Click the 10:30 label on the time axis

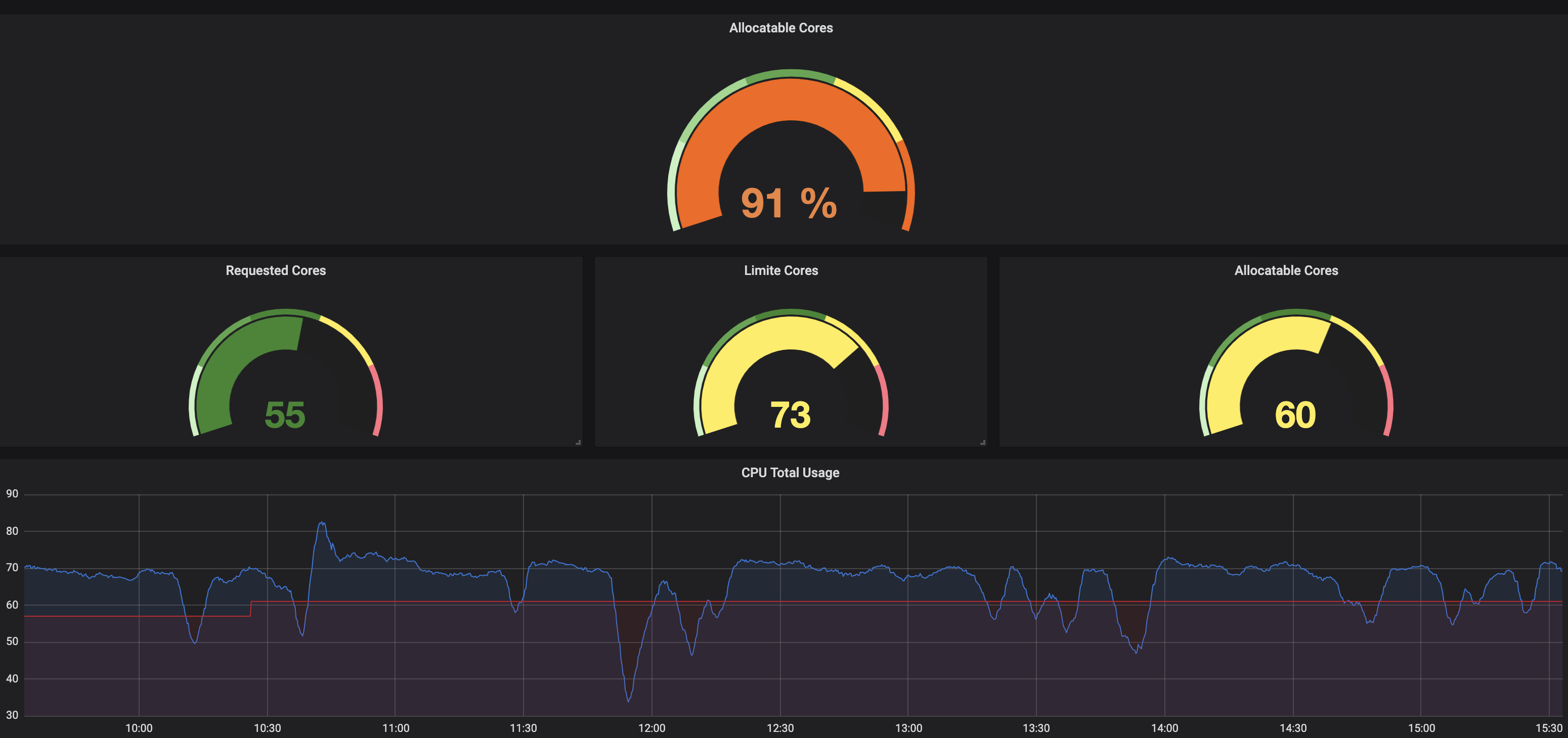[267, 728]
